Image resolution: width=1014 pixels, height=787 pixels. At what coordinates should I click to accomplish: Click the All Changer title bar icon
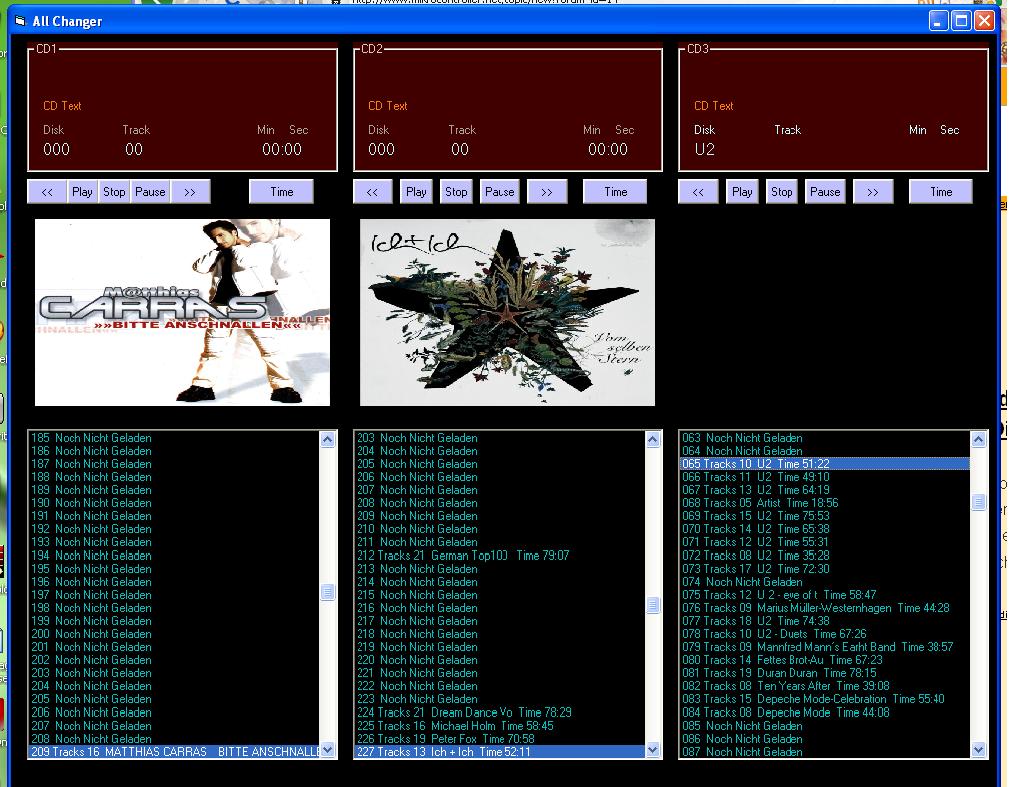(x=20, y=21)
